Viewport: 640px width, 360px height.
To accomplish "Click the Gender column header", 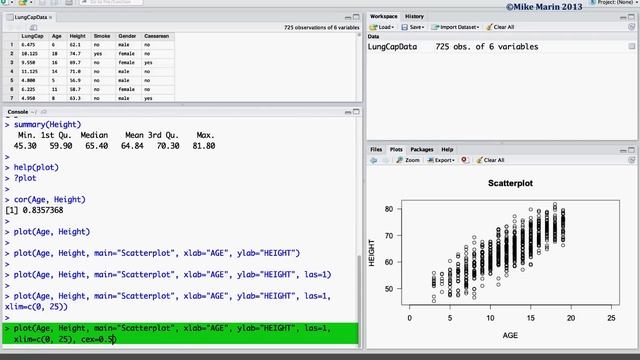I will 127,36.
